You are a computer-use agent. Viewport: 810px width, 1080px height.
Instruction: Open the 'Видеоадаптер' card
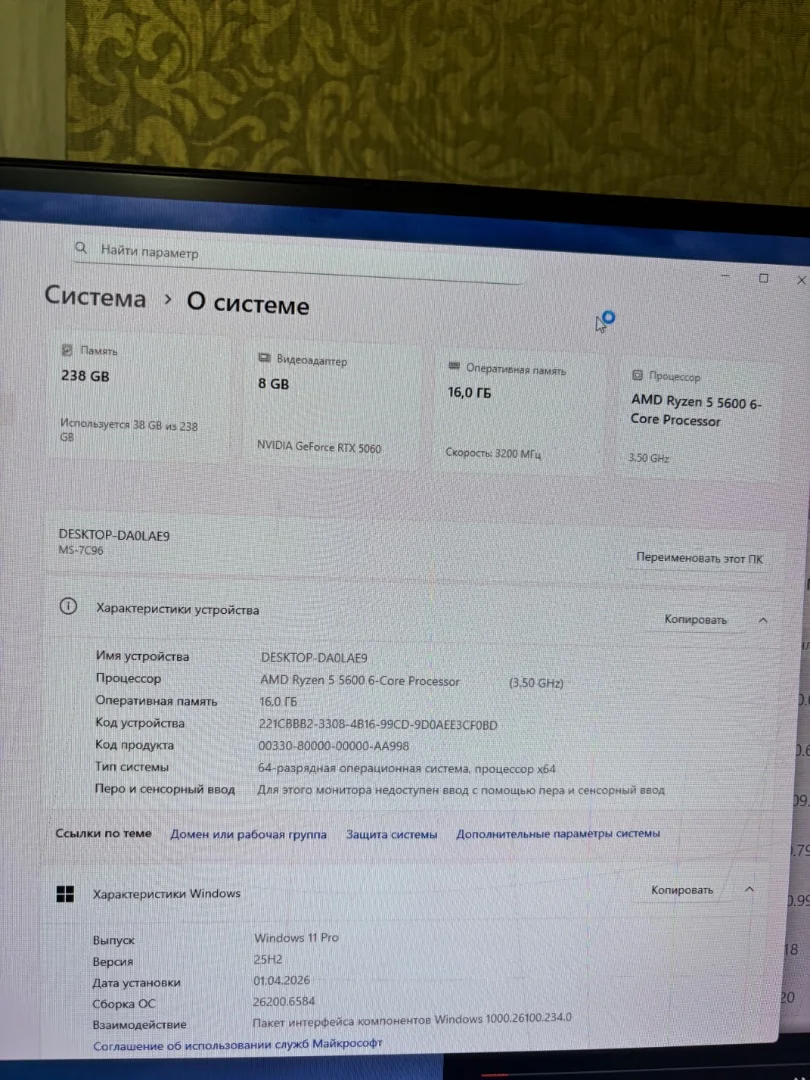[333, 405]
